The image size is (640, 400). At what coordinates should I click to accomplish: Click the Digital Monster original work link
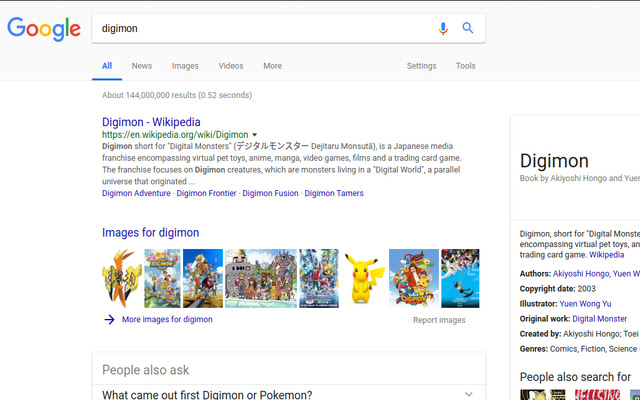600,319
